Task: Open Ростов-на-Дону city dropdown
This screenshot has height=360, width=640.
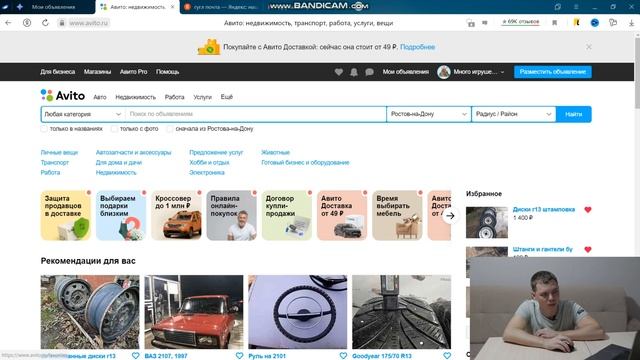Action: (x=429, y=114)
